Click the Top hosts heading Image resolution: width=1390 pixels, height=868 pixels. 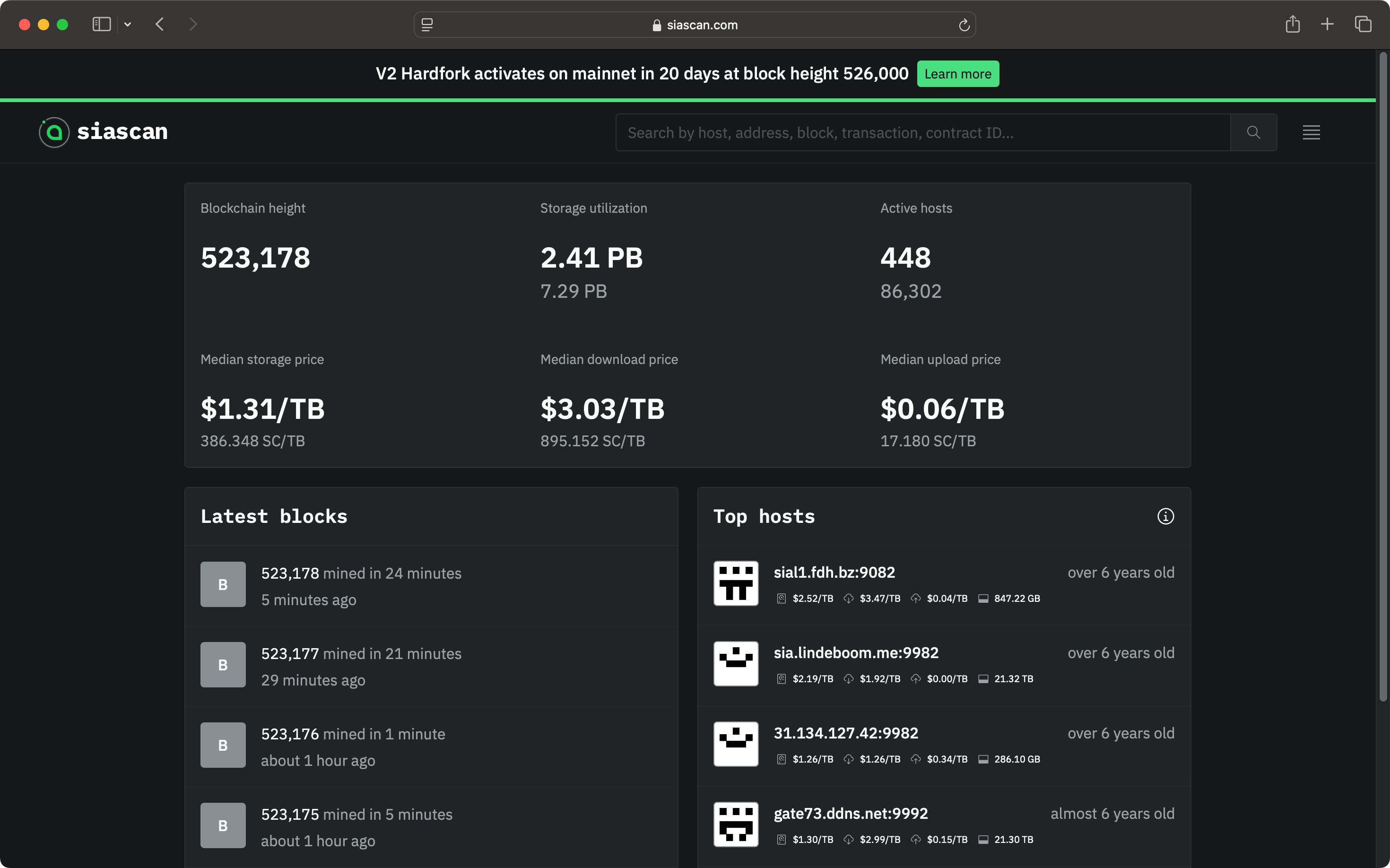click(x=764, y=516)
